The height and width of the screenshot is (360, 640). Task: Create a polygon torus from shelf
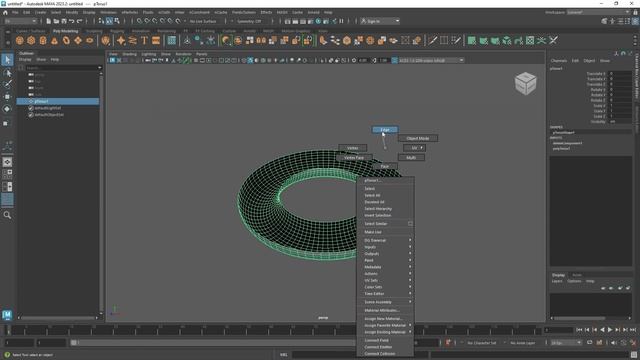click(x=66, y=40)
